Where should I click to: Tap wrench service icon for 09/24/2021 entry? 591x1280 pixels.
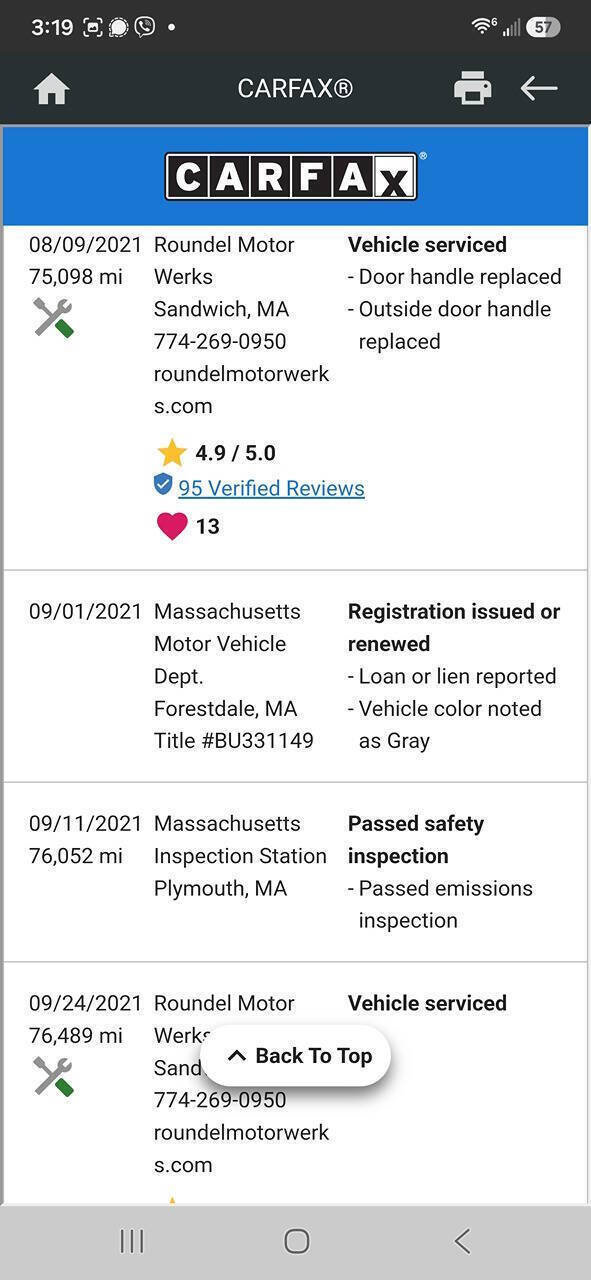click(x=53, y=1077)
